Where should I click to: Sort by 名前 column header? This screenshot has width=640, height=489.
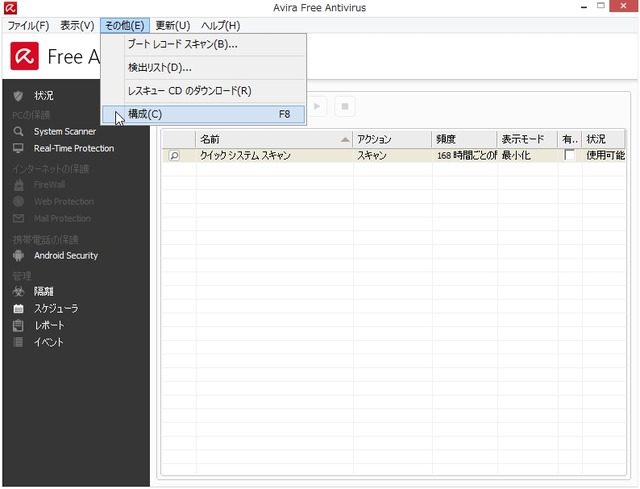coord(274,139)
